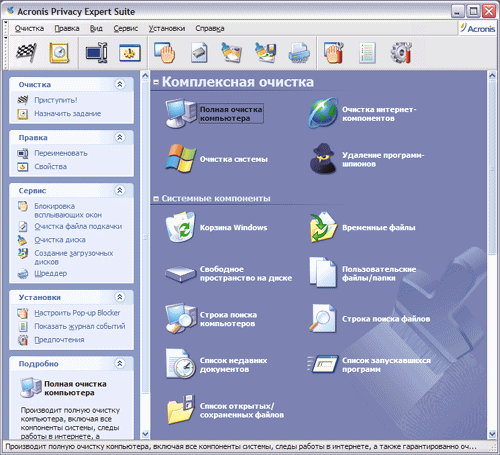Viewport: 500px width, 455px height.
Task: Open the Предпочтения sidebar link
Action: [x=59, y=340]
